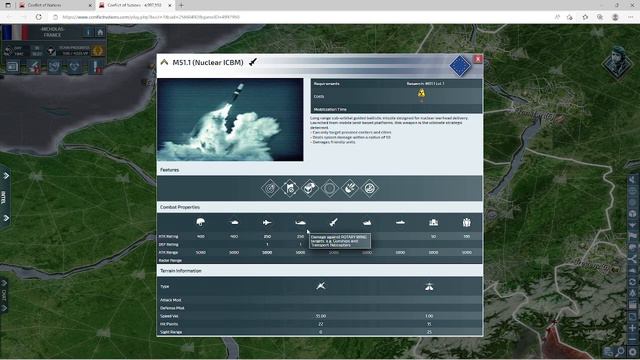Open the browser profile avatar
The image size is (640, 360).
[615, 17]
